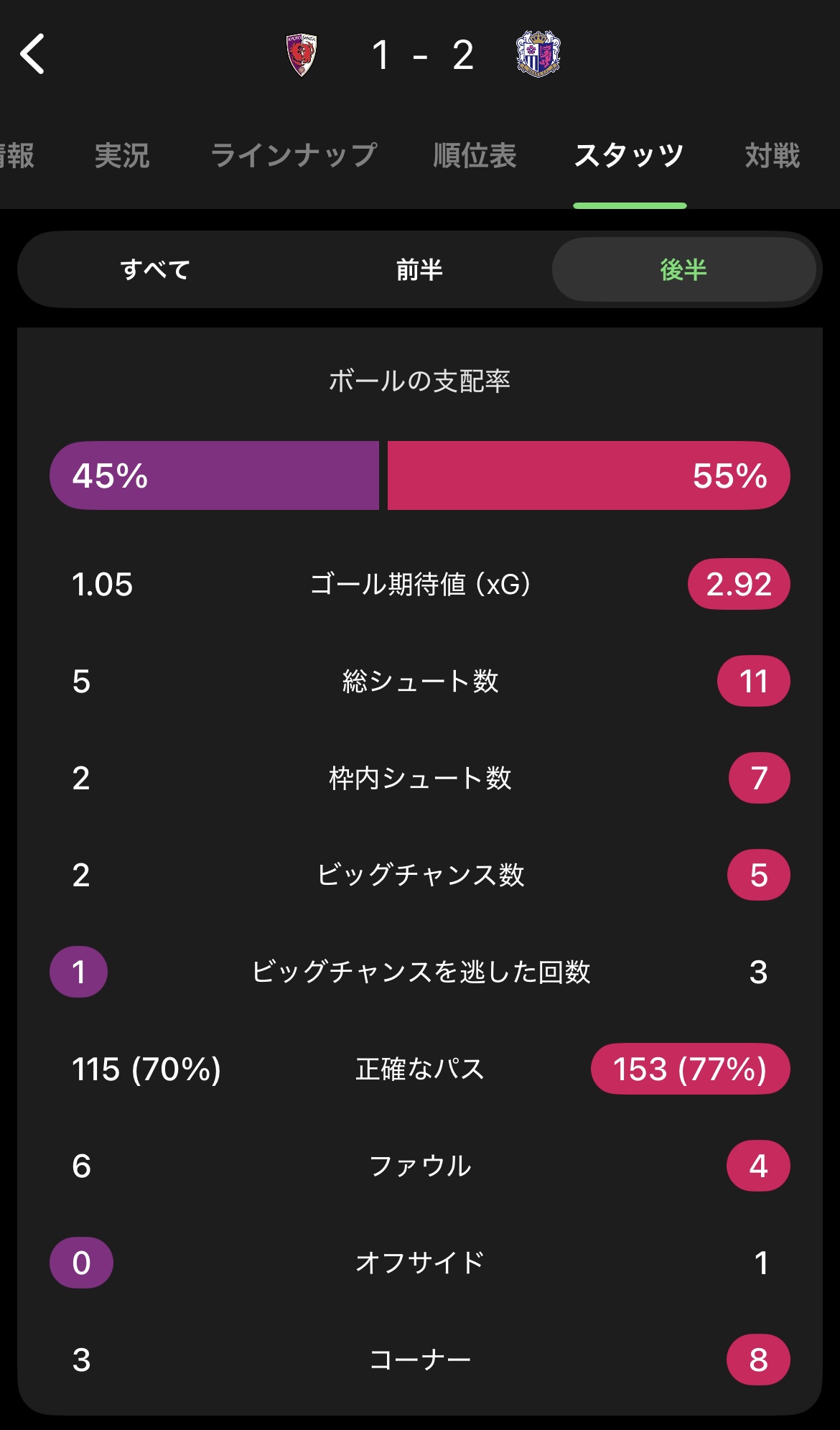Tap the red 55% possession bar

[x=589, y=475]
